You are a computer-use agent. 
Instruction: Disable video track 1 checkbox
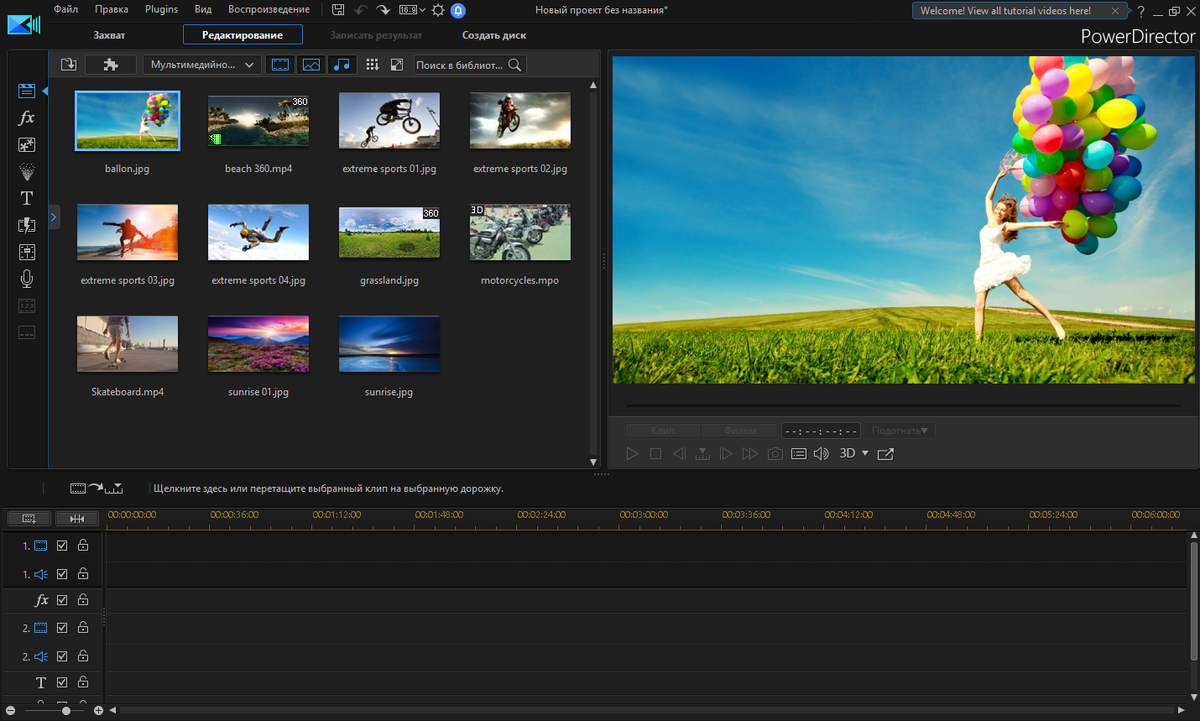tap(62, 546)
